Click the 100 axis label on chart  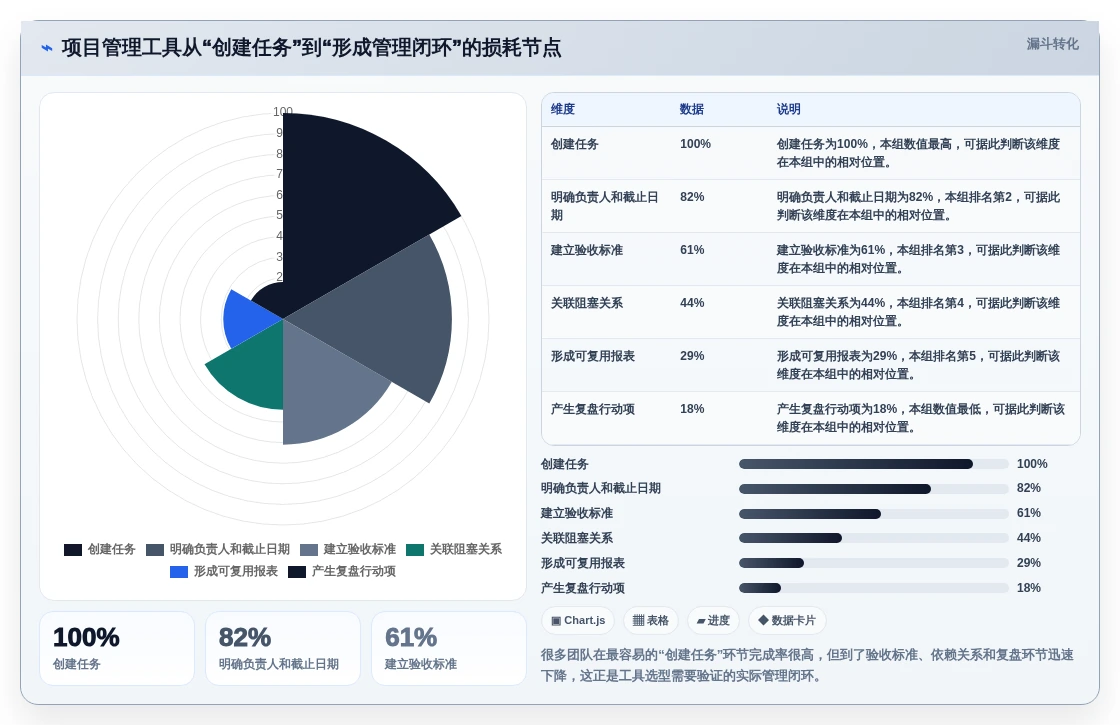click(x=283, y=111)
